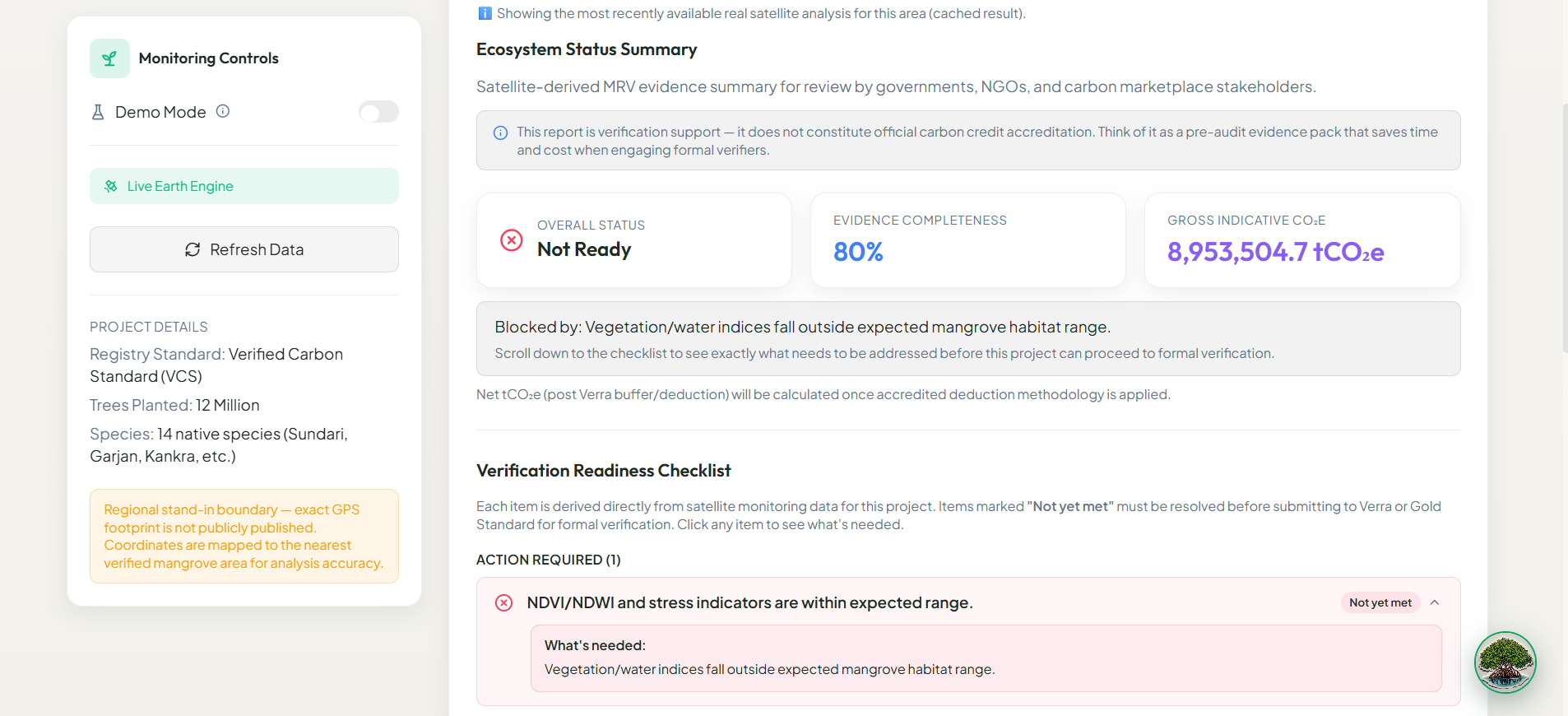Screen dimensions: 1568x716
Task: Click the Gross Indicative CO2e value card
Action: pyautogui.click(x=1302, y=240)
